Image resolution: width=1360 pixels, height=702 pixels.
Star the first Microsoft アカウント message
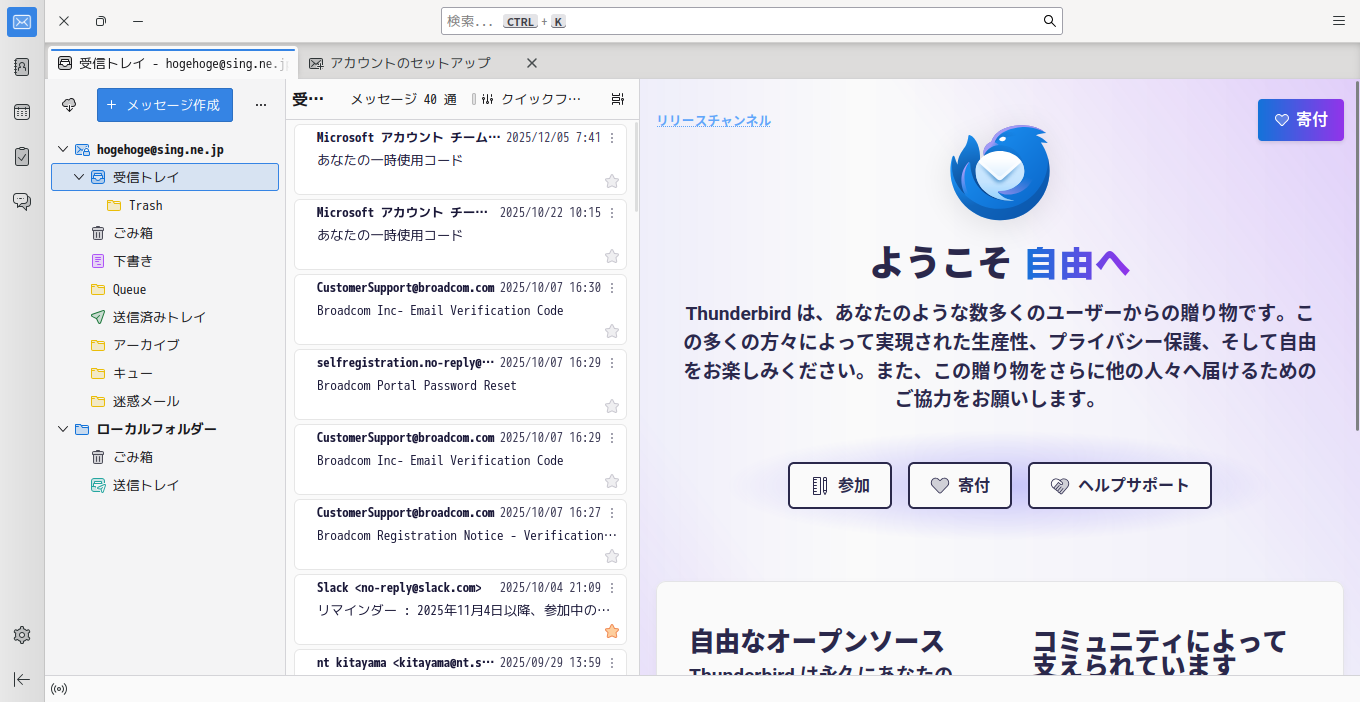click(x=612, y=181)
